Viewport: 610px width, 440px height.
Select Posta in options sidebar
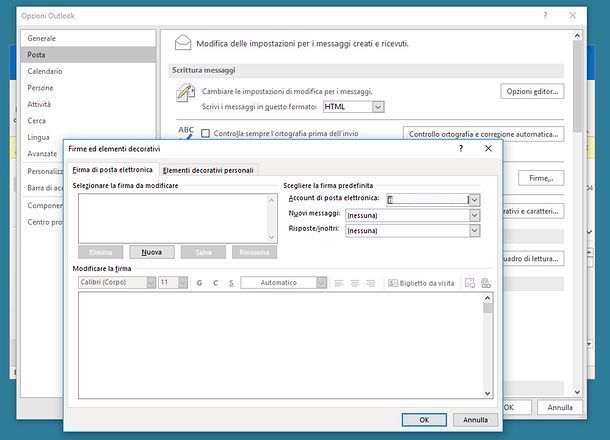click(88, 54)
